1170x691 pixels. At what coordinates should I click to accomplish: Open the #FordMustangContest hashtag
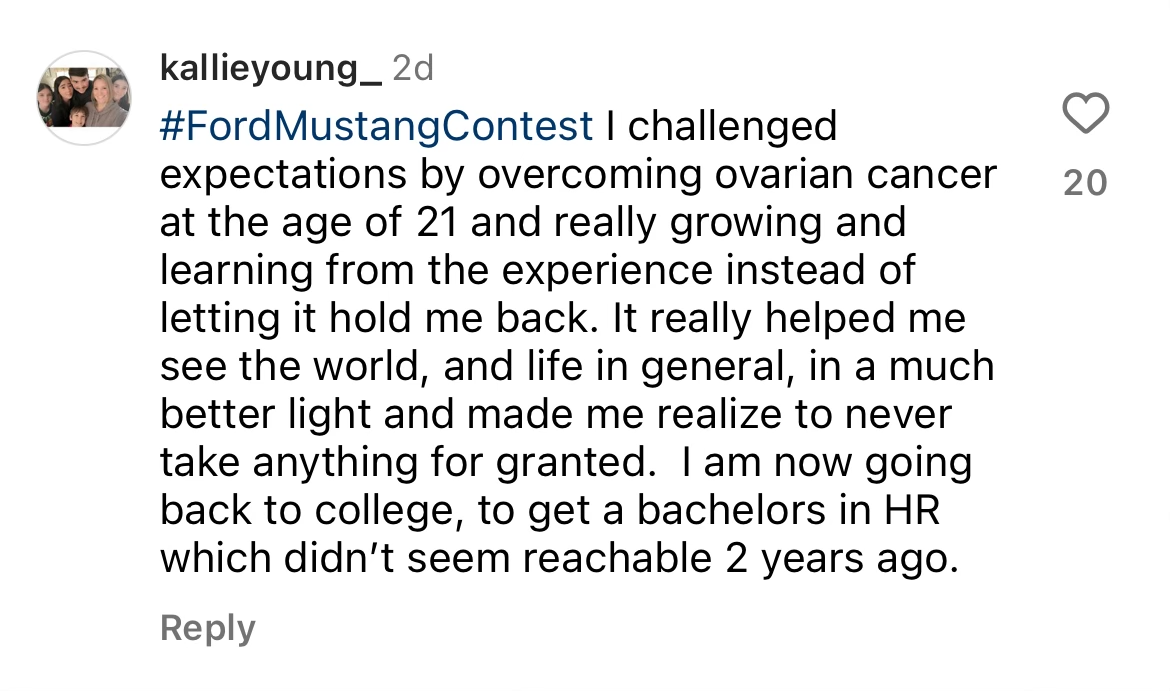tap(376, 125)
